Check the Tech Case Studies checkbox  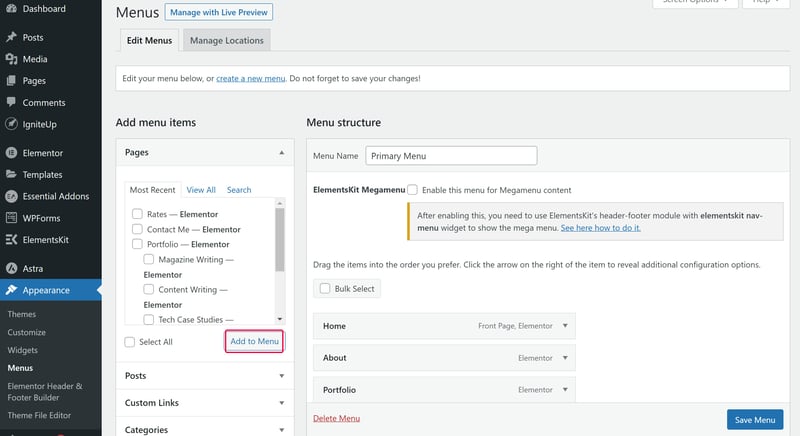coord(148,319)
